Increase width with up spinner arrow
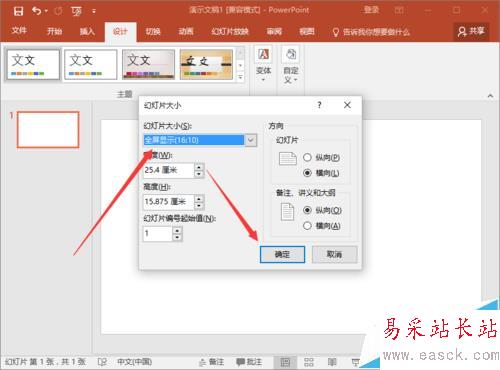500x370 pixels. (199, 167)
